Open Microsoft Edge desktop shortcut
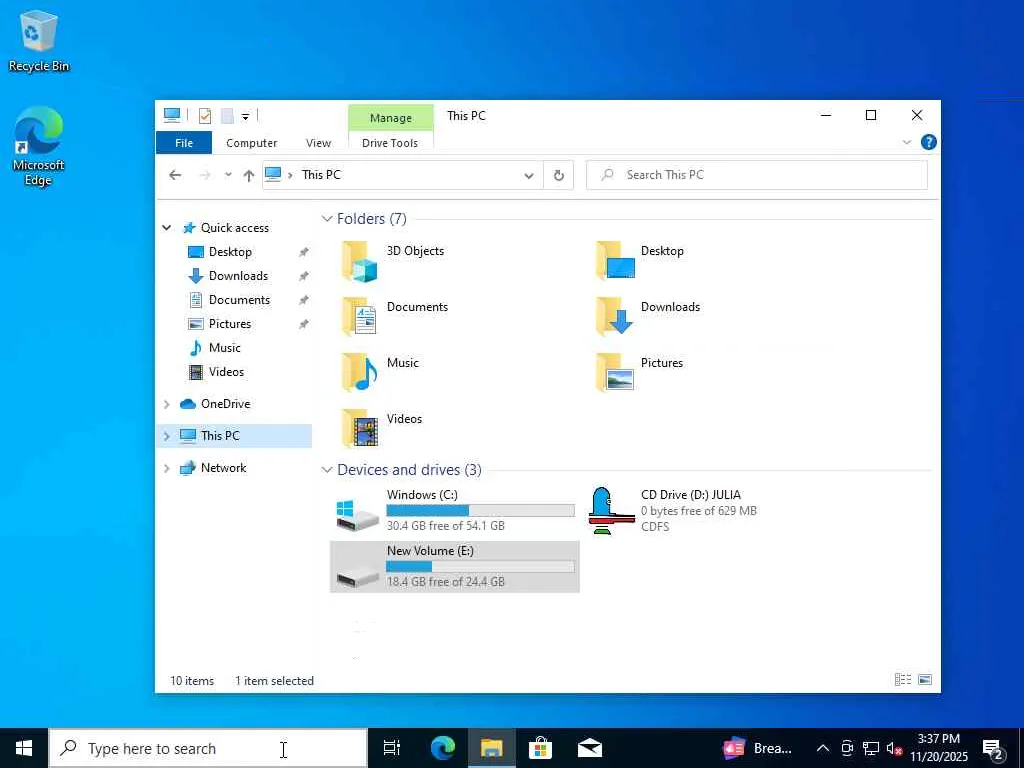This screenshot has width=1024, height=768. tap(39, 146)
